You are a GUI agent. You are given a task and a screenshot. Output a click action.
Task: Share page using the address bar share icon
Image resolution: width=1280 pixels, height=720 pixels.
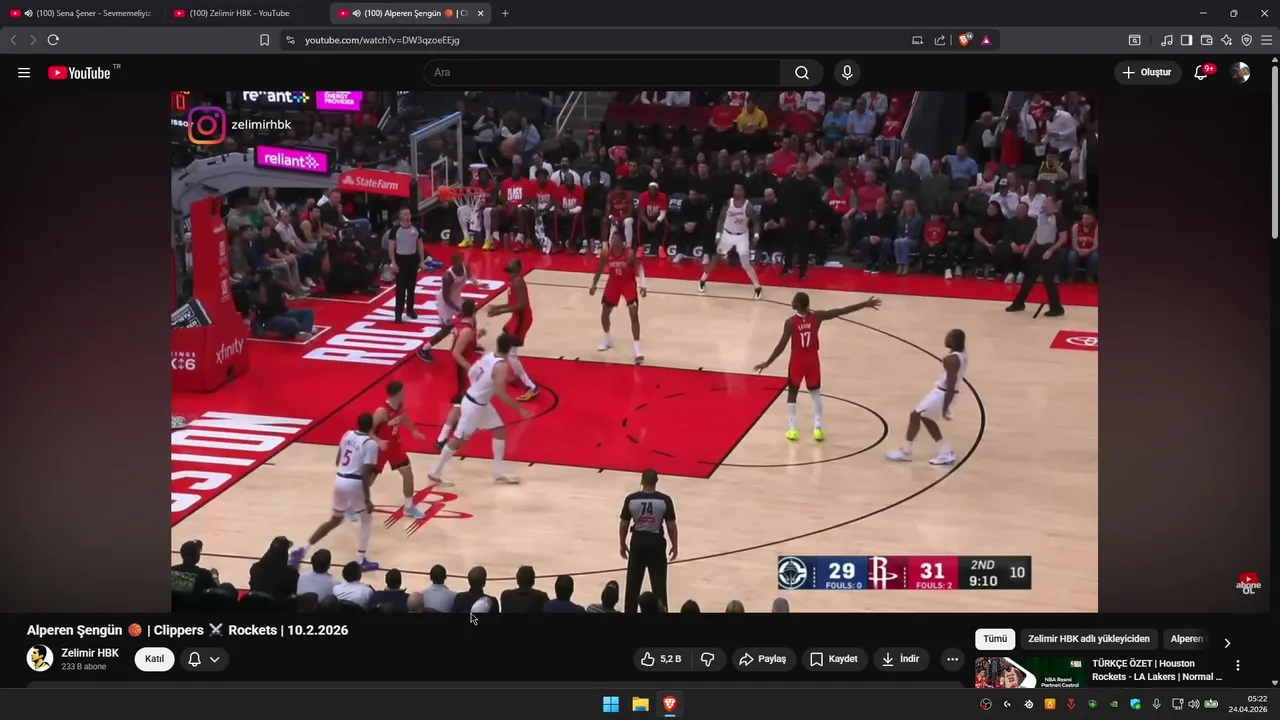(940, 40)
